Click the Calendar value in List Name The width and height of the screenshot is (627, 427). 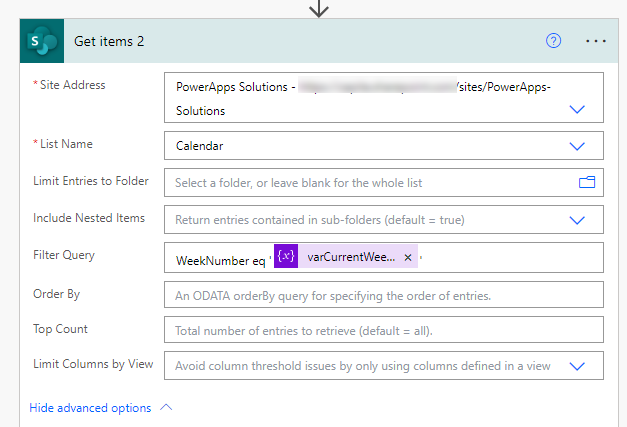click(x=199, y=146)
